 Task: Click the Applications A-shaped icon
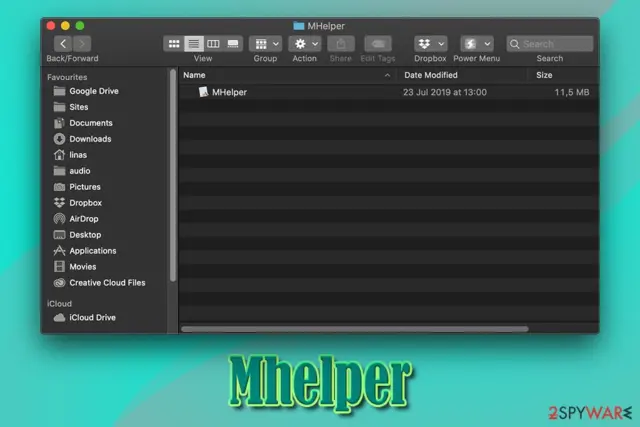[59, 251]
